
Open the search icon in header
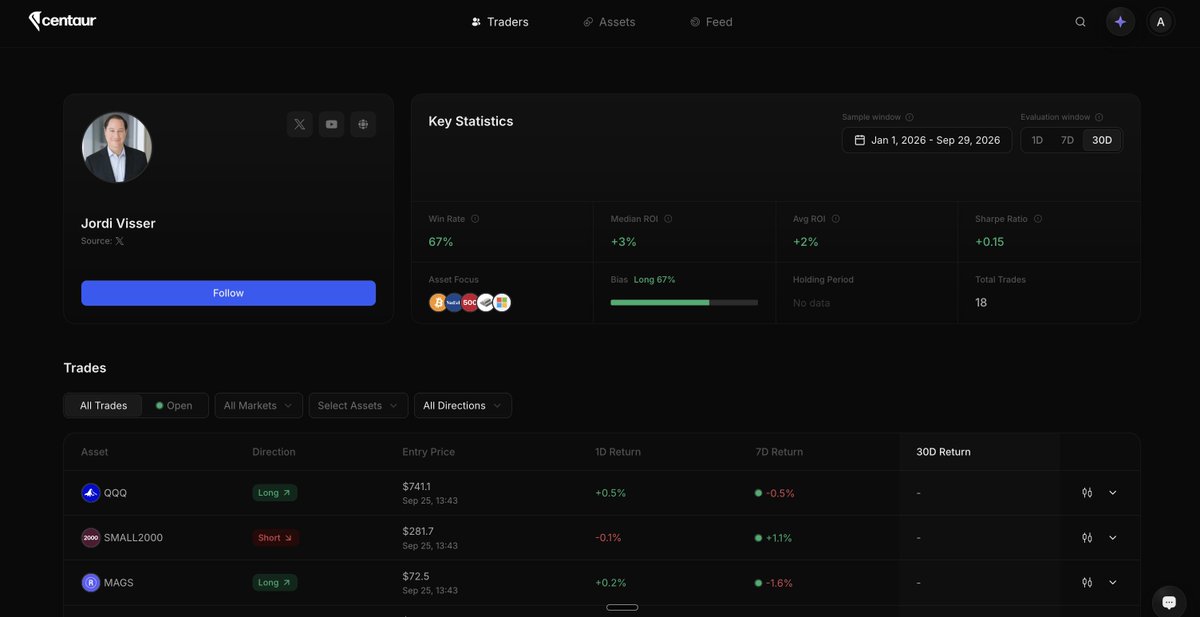pyautogui.click(x=1080, y=22)
